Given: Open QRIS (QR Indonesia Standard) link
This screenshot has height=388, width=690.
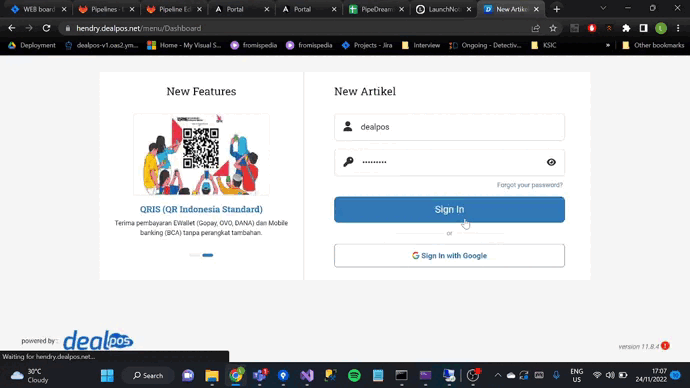Looking at the screenshot, I should click(201, 209).
